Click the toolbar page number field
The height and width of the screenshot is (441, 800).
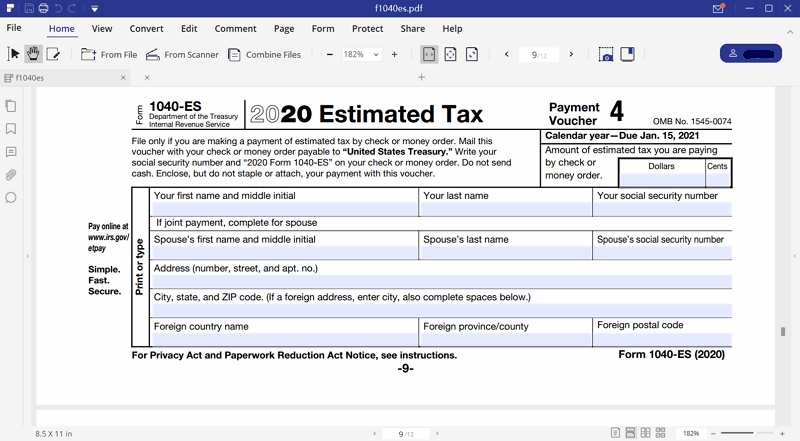click(539, 55)
